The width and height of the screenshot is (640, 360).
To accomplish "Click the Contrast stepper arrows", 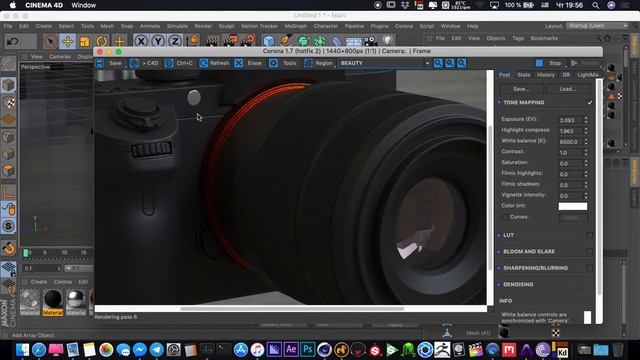I will click(x=586, y=152).
